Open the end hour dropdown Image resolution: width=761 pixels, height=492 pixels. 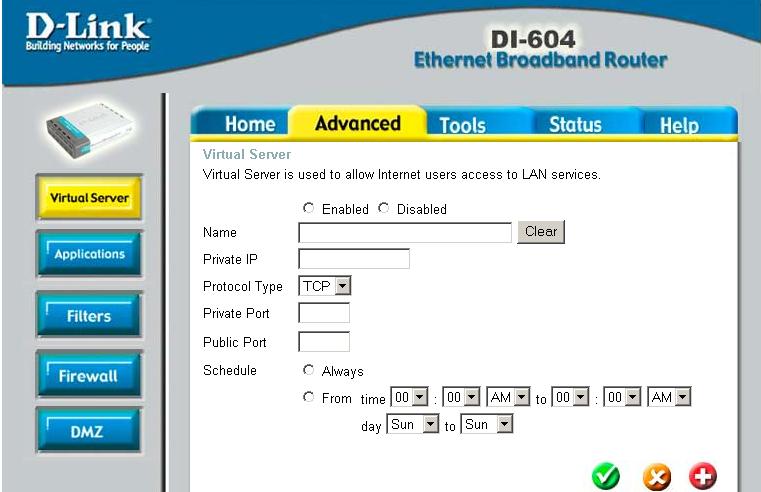pos(570,397)
